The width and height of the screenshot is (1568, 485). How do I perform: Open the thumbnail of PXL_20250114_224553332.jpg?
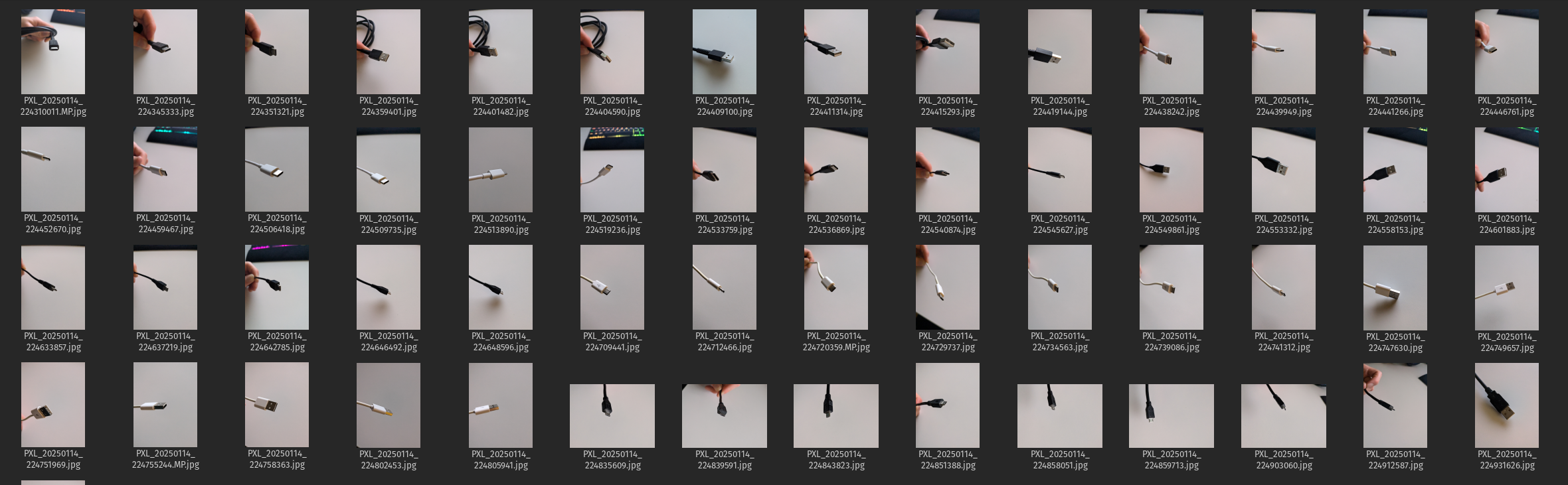pyautogui.click(x=1284, y=169)
